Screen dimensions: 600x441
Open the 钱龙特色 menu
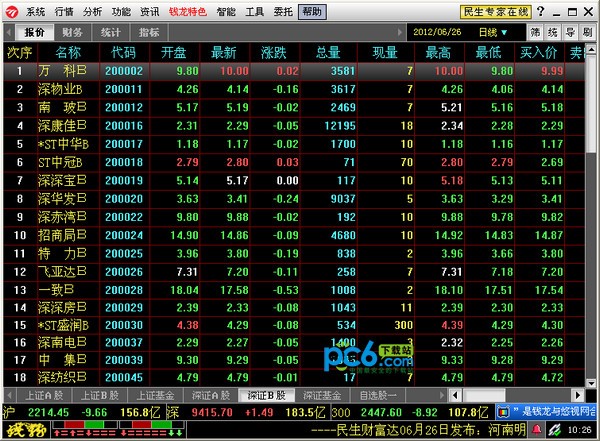coord(188,12)
